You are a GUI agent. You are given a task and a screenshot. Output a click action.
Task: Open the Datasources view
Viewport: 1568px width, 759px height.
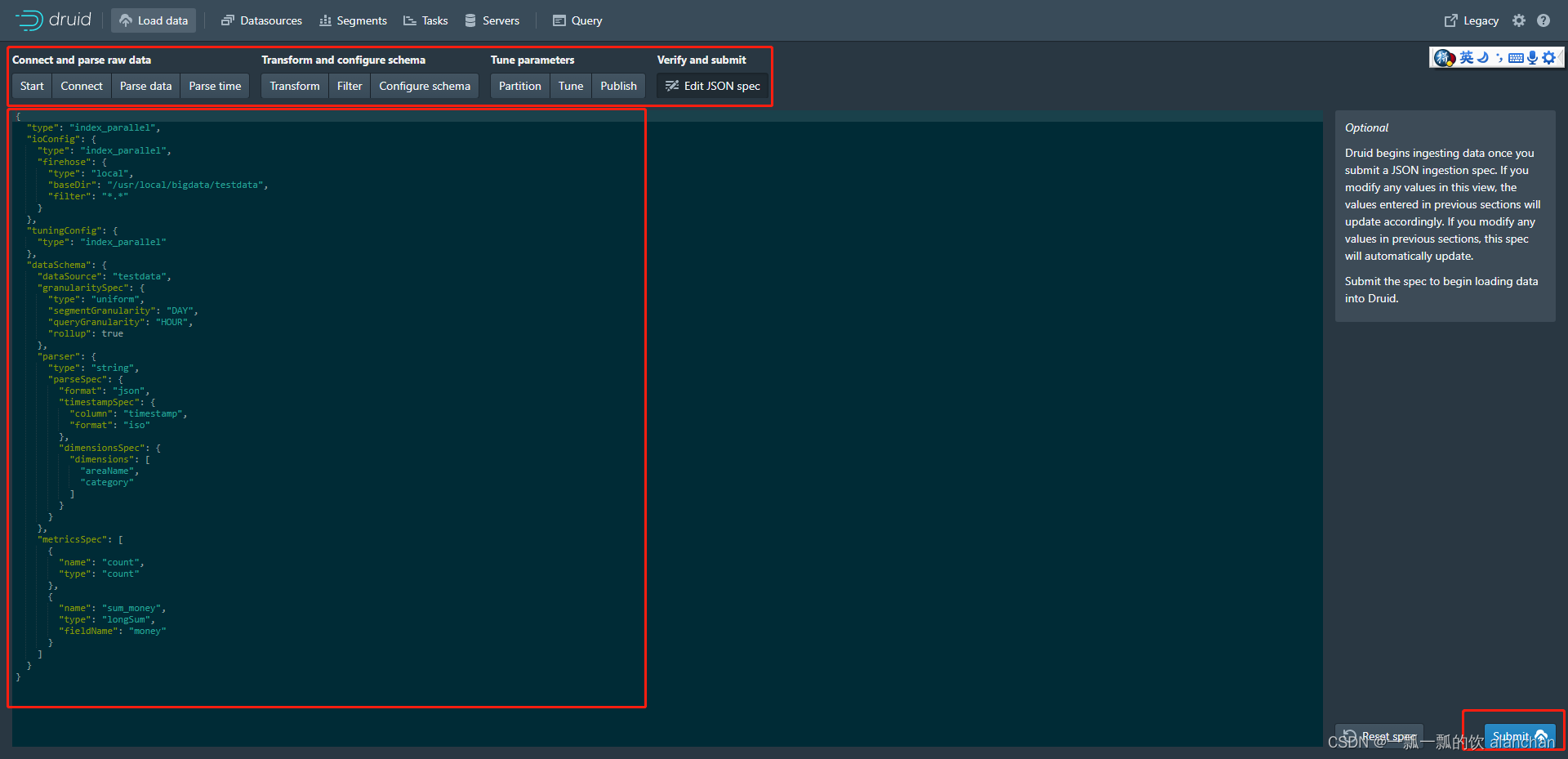(x=261, y=20)
